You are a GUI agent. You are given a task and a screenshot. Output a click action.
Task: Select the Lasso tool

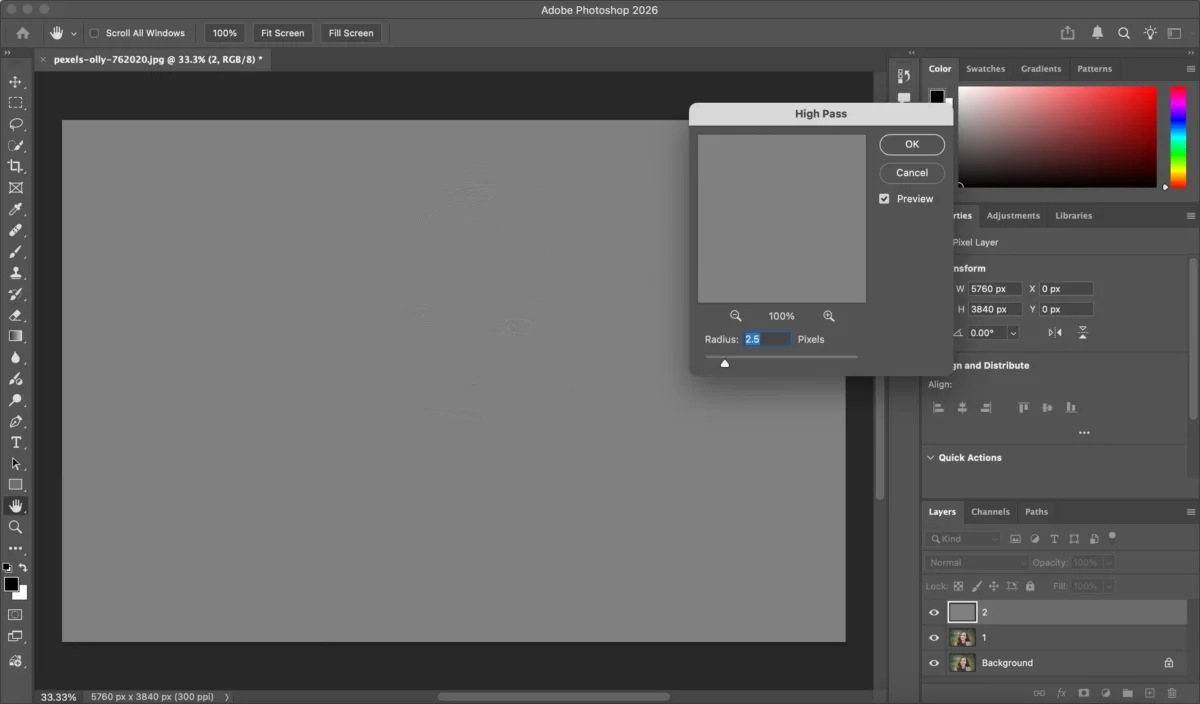tap(15, 124)
